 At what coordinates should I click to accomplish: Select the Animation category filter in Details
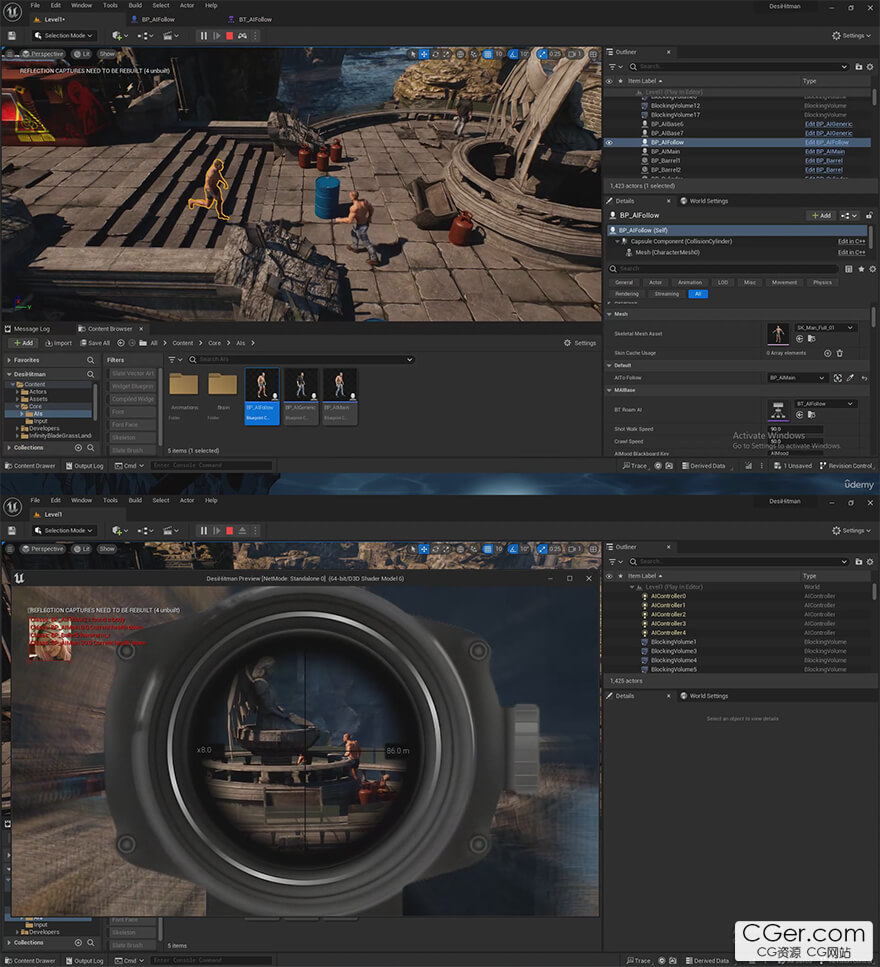(x=689, y=282)
